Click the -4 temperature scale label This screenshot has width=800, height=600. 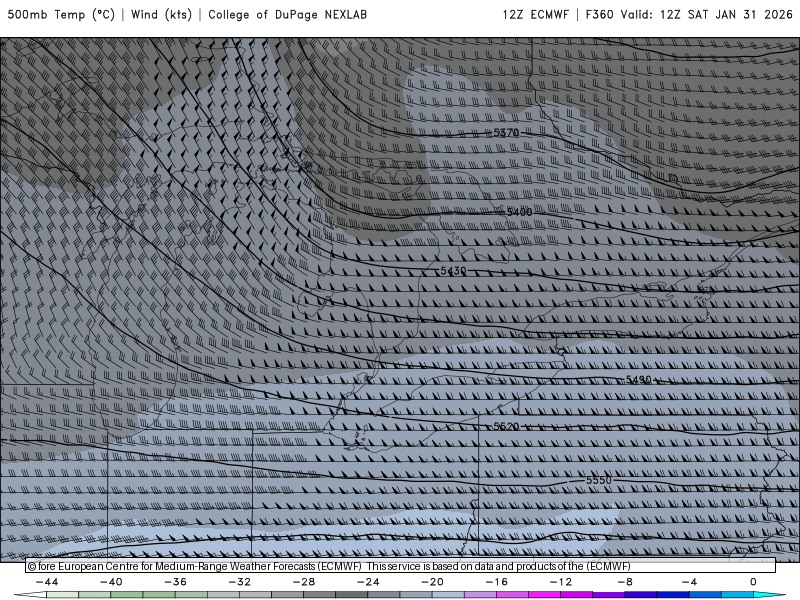pos(689,582)
